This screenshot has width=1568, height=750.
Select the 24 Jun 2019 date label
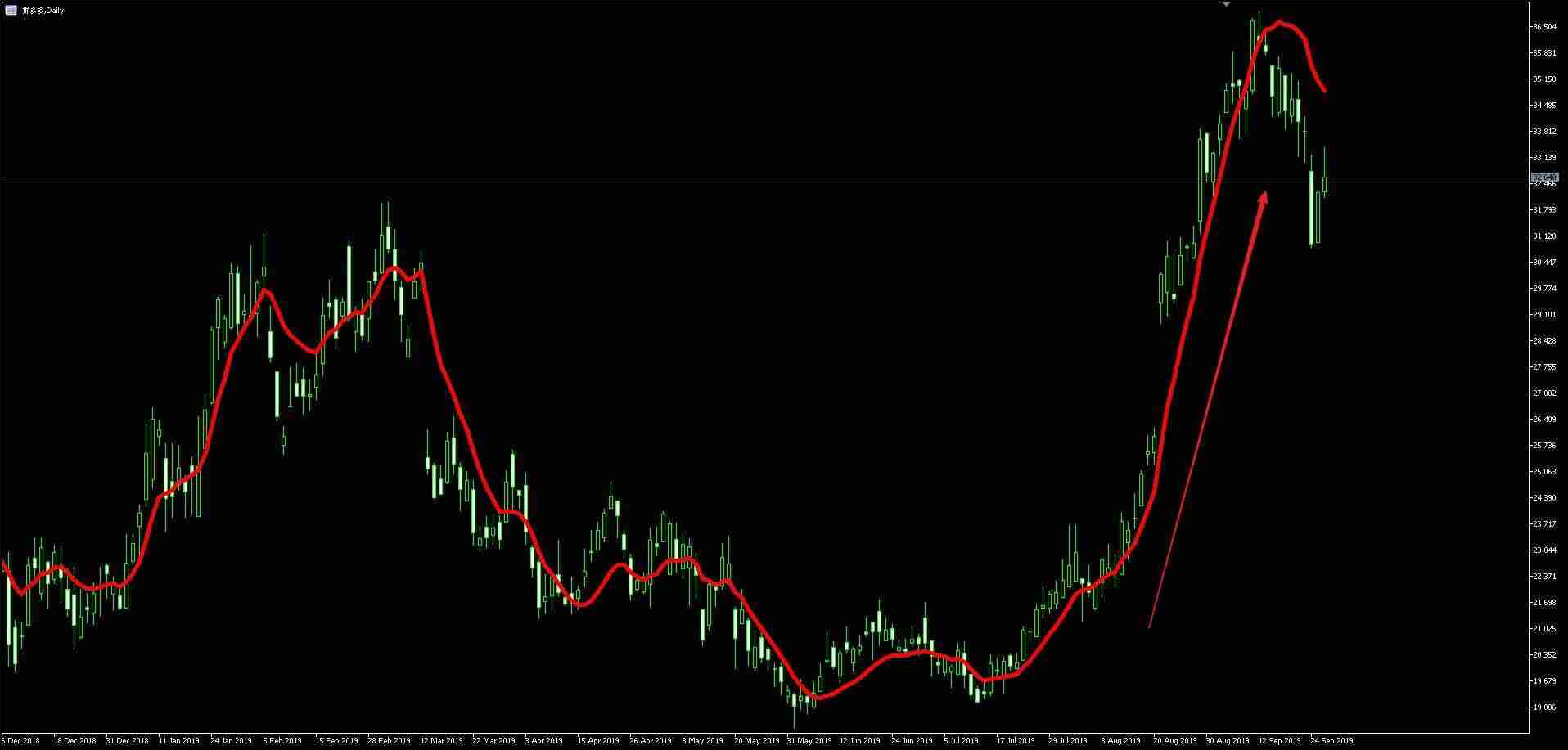(x=912, y=741)
